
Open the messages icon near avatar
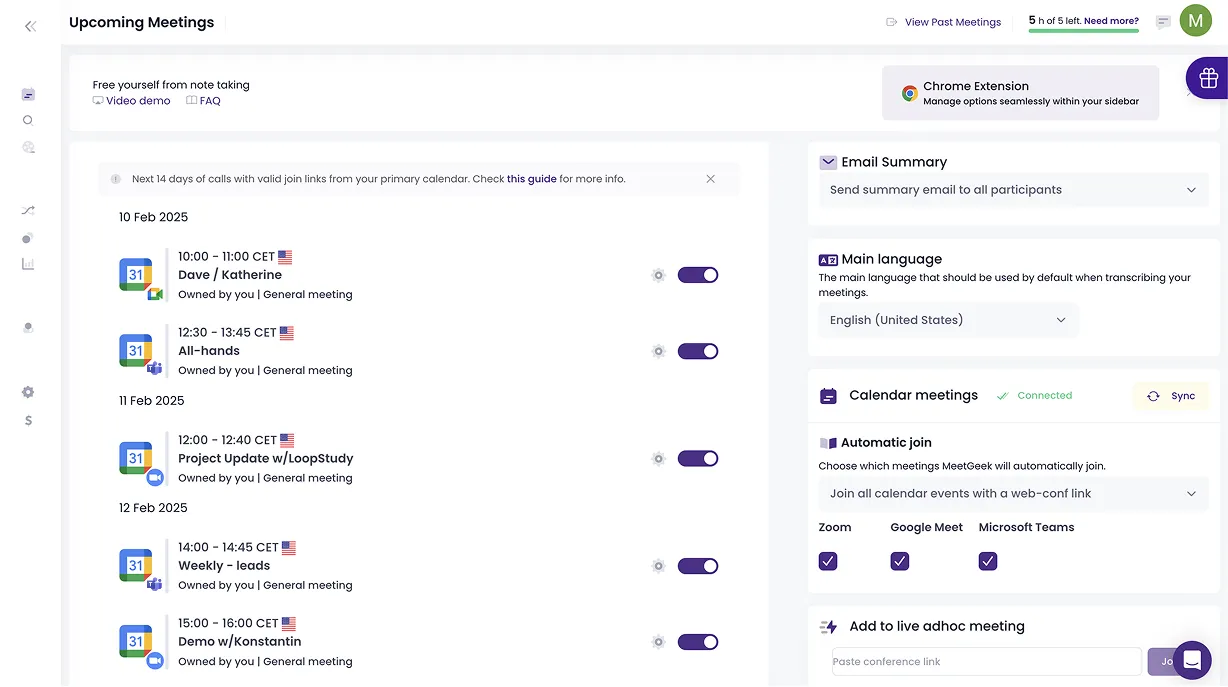1163,22
